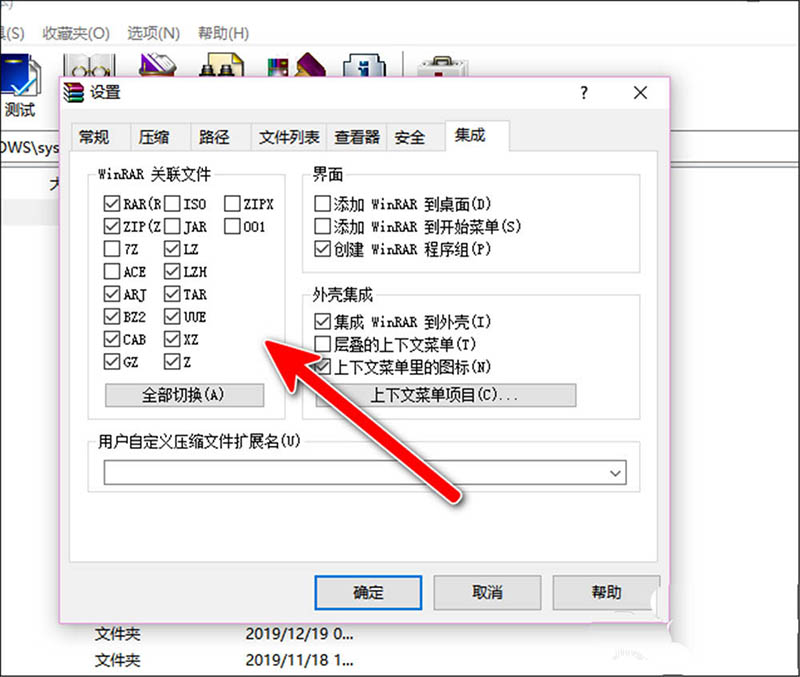Image resolution: width=800 pixels, height=677 pixels.
Task: Enable the ACE association checkbox
Action: [x=112, y=271]
